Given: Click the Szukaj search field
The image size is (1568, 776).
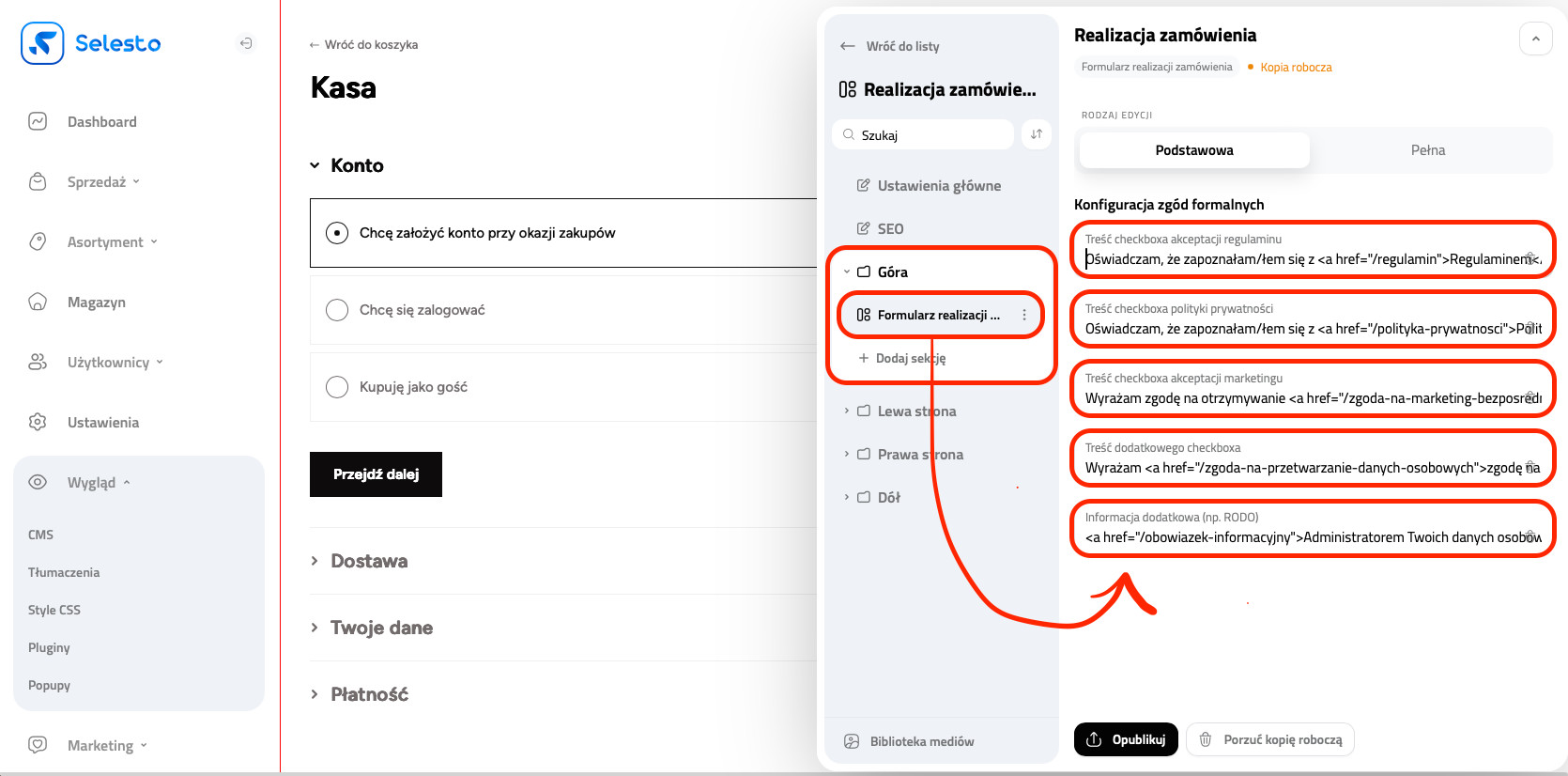Looking at the screenshot, I should (x=930, y=135).
